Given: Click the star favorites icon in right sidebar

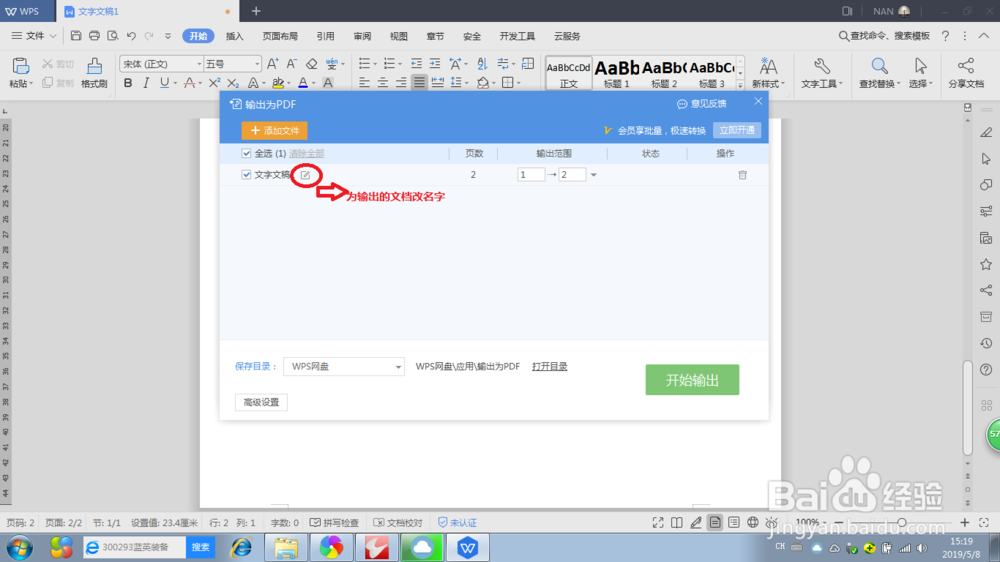Looking at the screenshot, I should pos(986,264).
